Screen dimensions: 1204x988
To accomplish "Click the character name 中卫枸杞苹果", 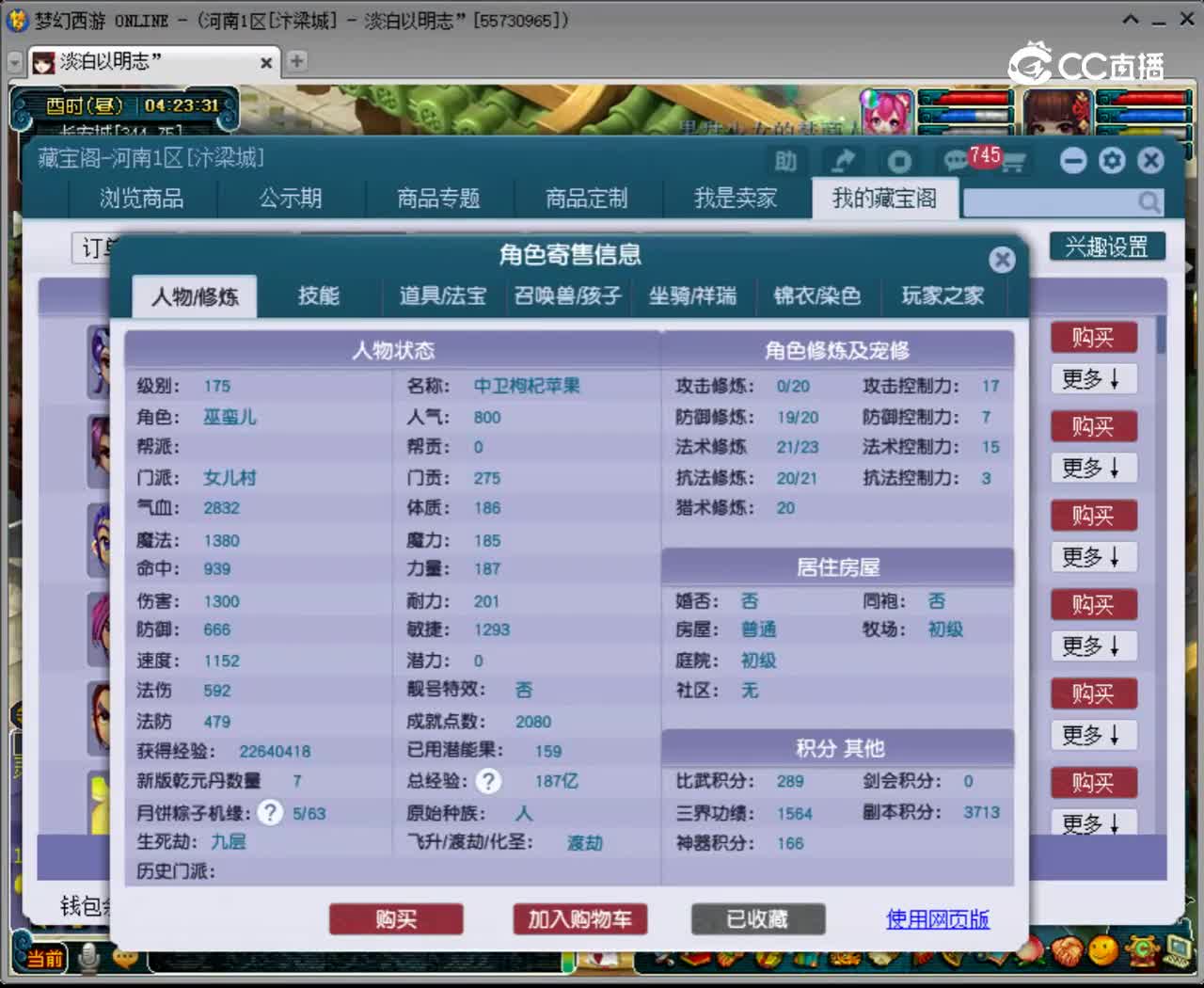I will [x=527, y=387].
